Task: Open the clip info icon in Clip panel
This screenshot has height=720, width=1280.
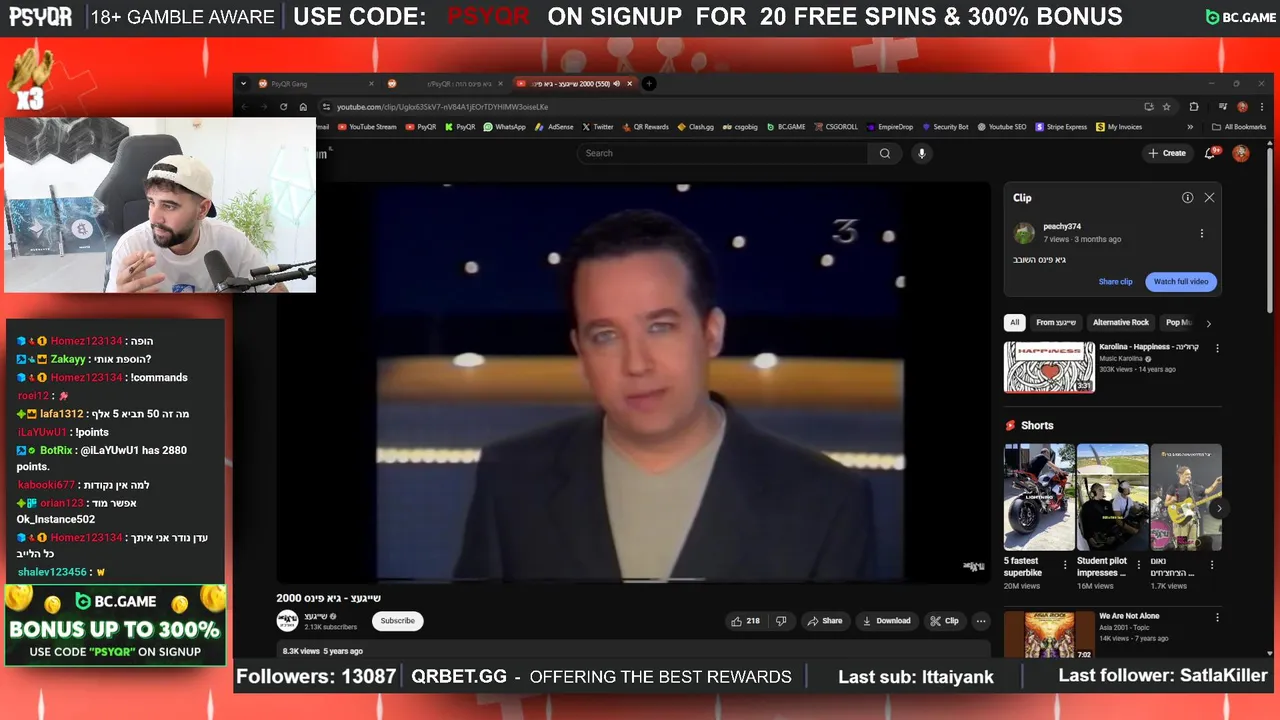Action: click(x=1188, y=198)
